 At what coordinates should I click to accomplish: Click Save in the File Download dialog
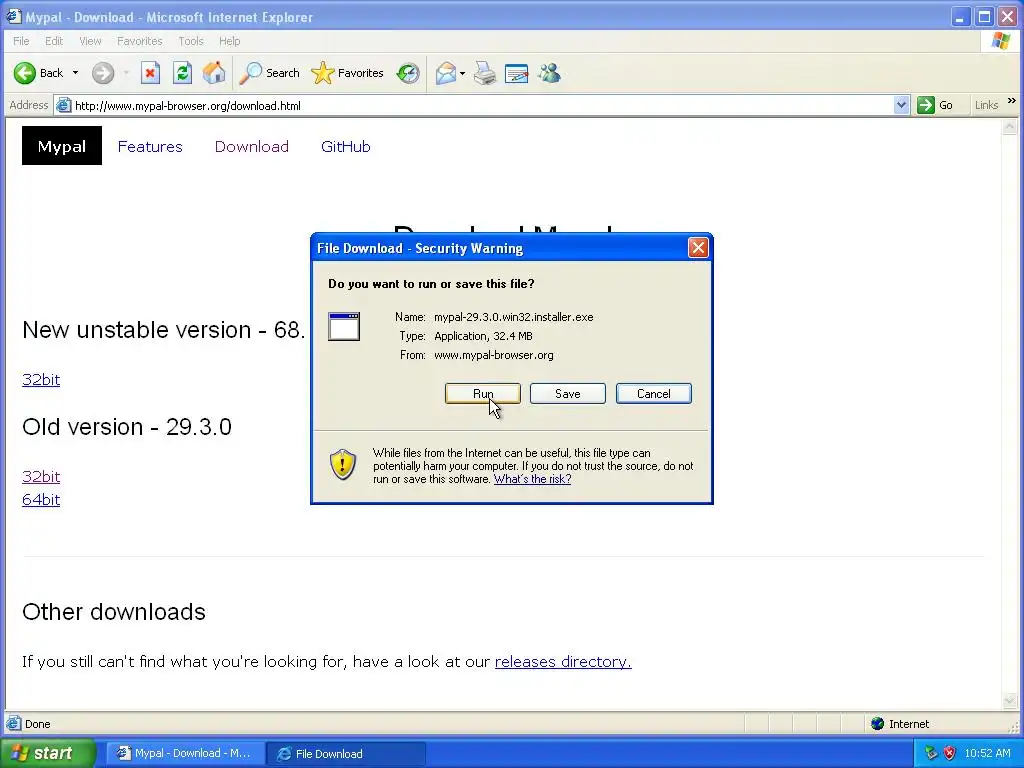coord(568,394)
